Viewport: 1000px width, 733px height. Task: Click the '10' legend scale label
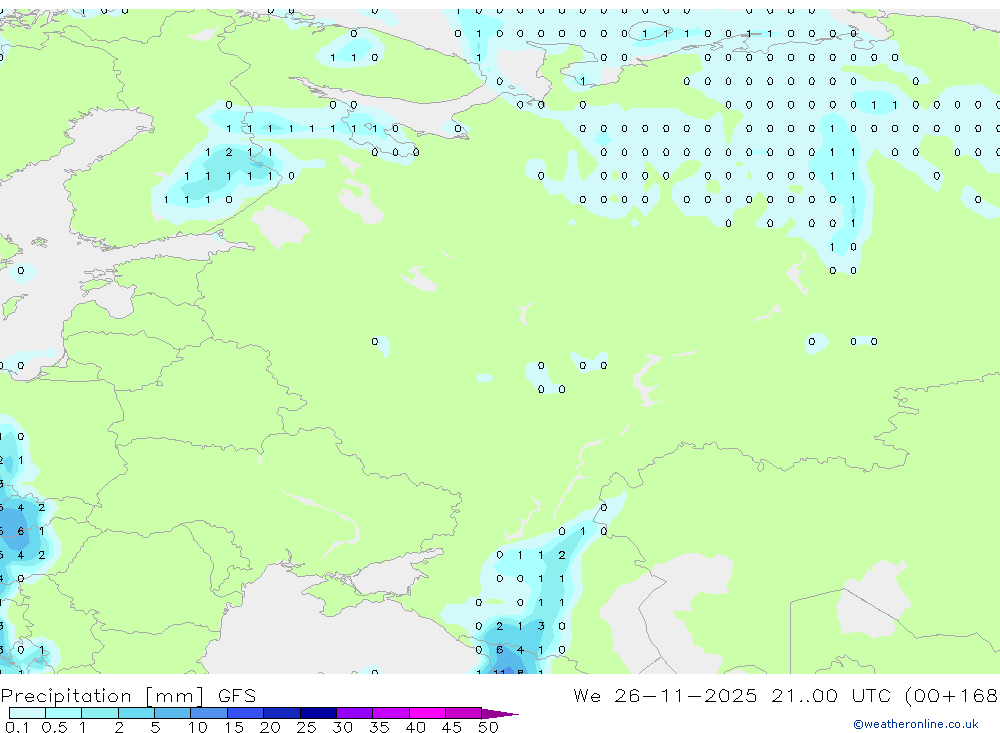point(197,727)
